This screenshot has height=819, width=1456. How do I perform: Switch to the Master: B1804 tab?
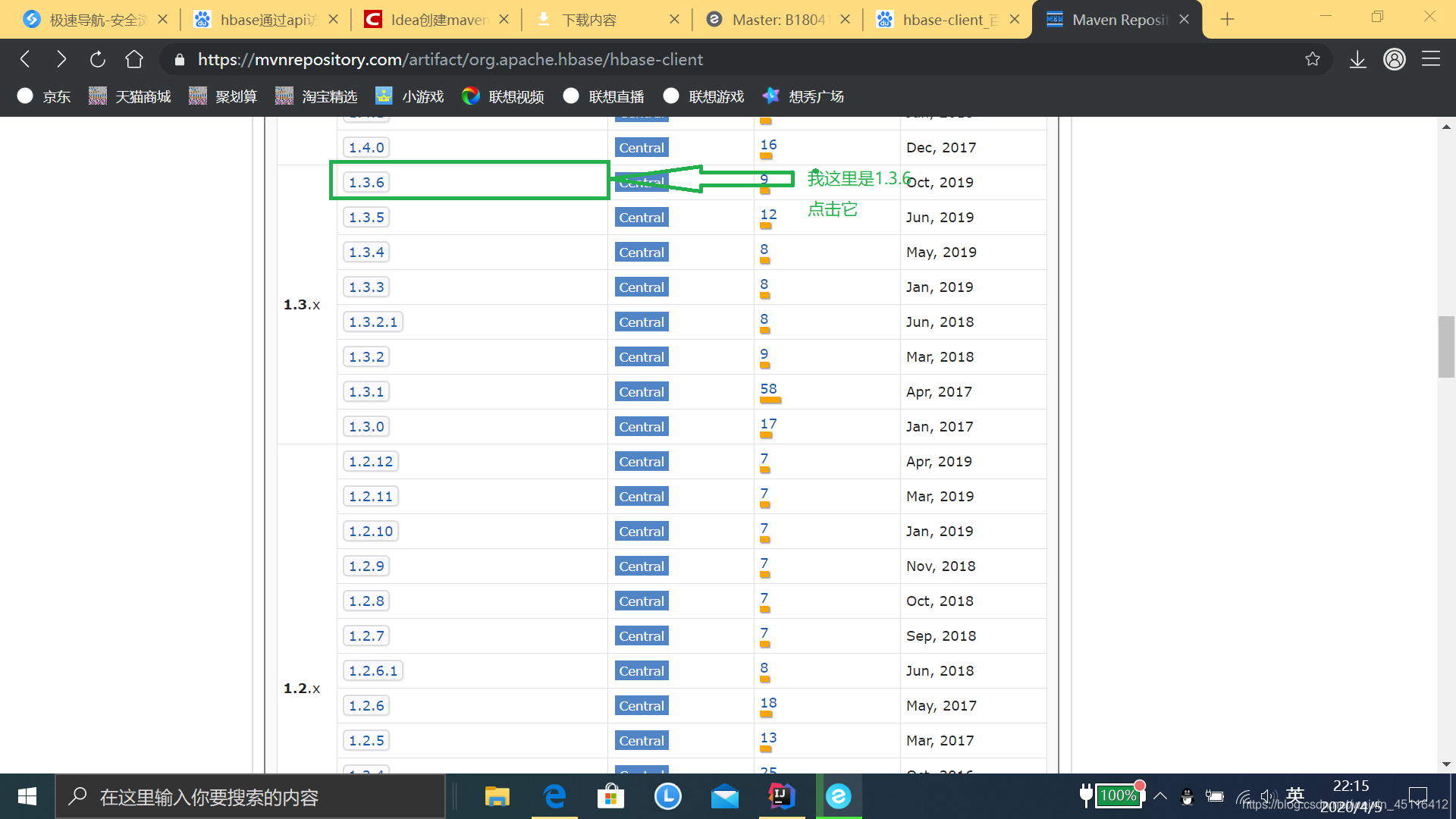[x=777, y=20]
